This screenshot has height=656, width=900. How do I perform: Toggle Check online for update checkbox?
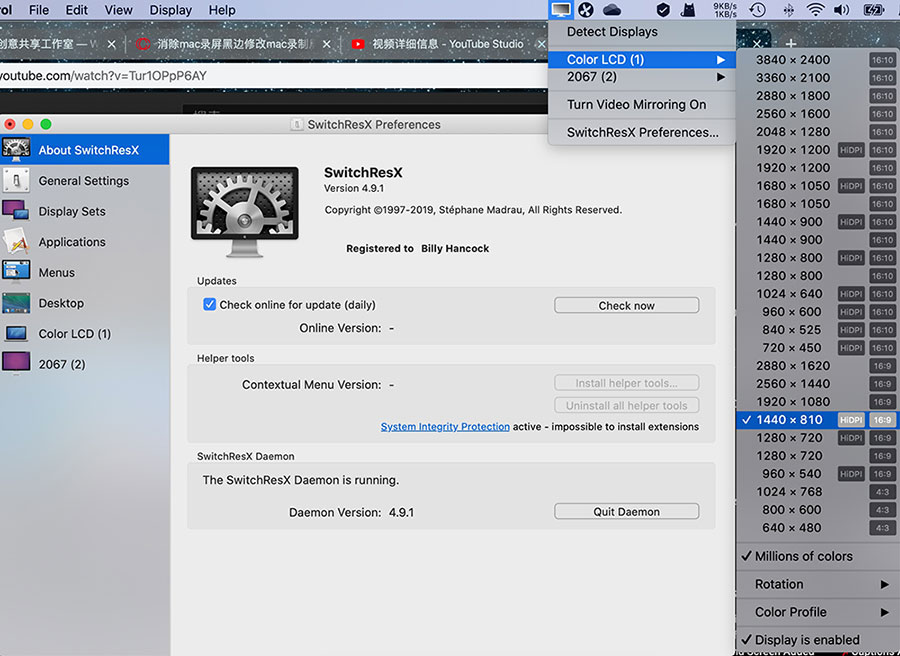coord(210,304)
